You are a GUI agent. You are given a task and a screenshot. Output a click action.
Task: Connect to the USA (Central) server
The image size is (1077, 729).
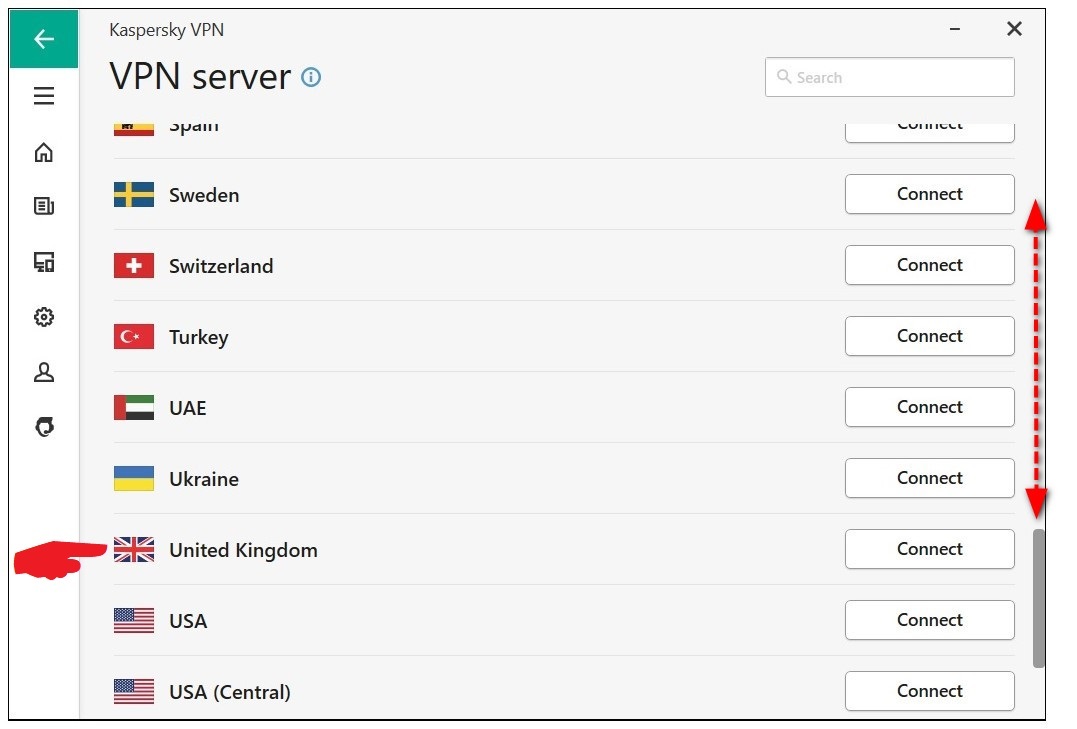point(929,691)
